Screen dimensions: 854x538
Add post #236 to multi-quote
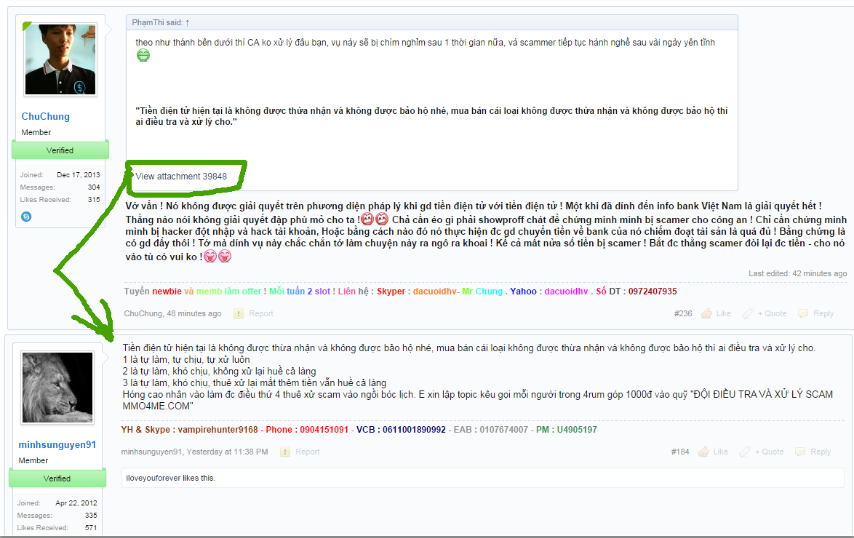tap(772, 314)
